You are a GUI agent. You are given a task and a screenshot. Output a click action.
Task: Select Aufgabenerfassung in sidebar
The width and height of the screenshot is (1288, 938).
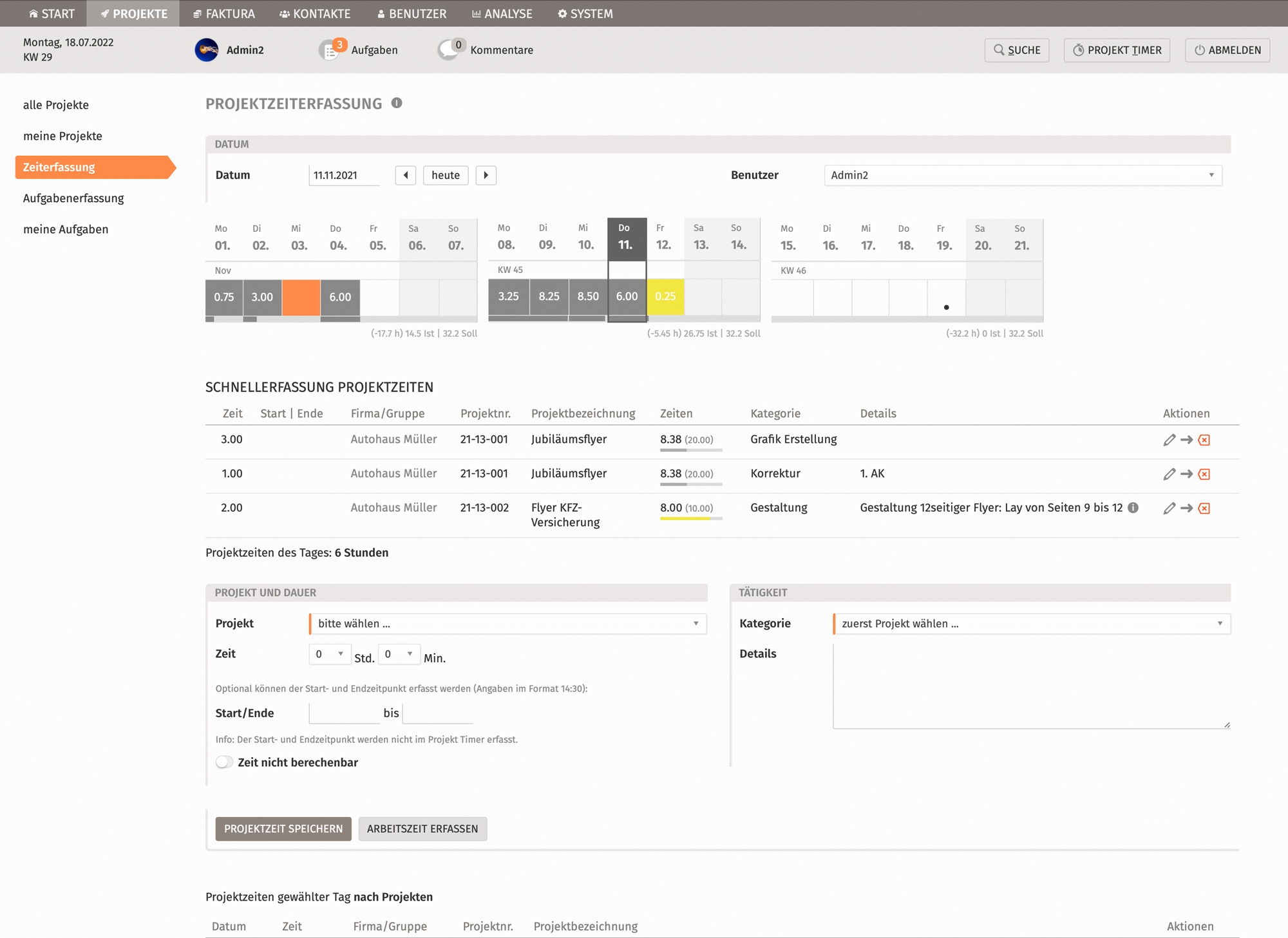click(73, 198)
